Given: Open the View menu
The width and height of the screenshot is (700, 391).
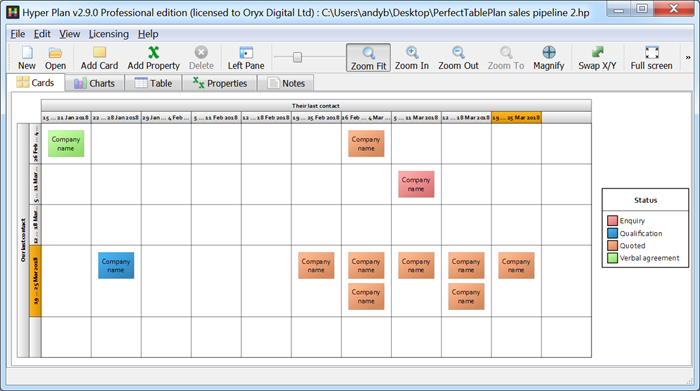Looking at the screenshot, I should [x=70, y=34].
